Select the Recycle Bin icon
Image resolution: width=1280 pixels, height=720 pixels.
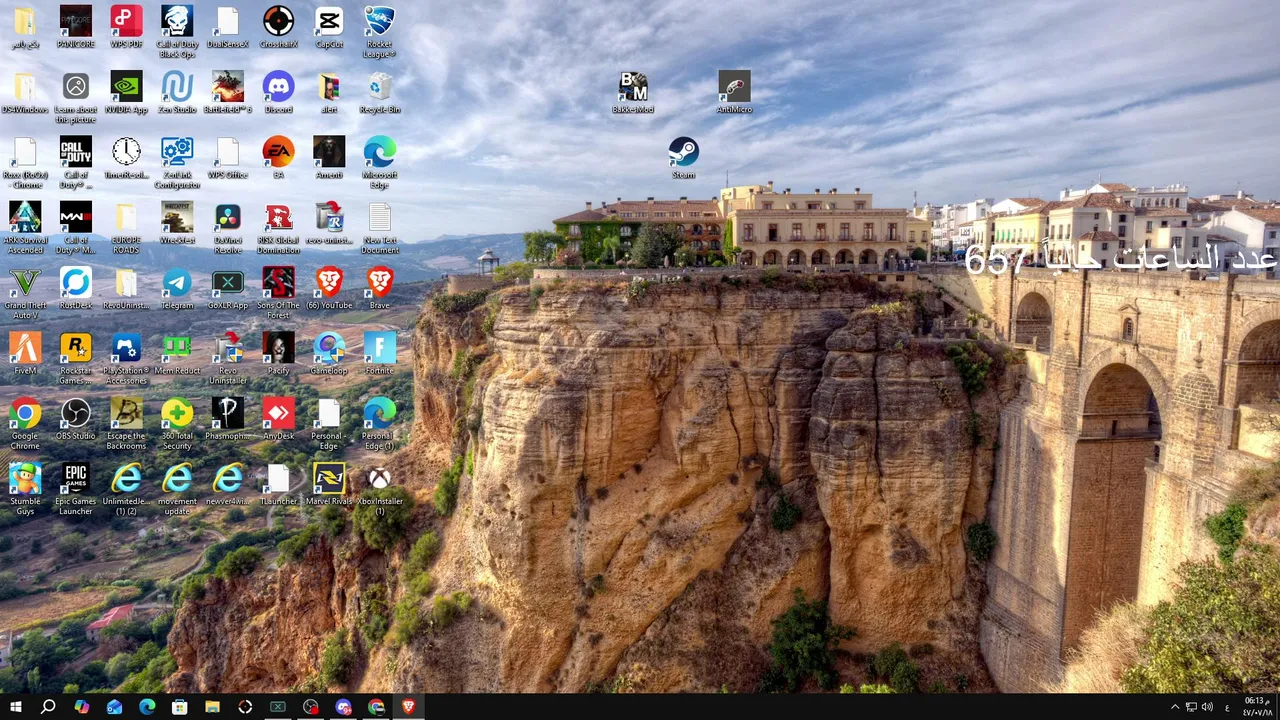coord(379,92)
